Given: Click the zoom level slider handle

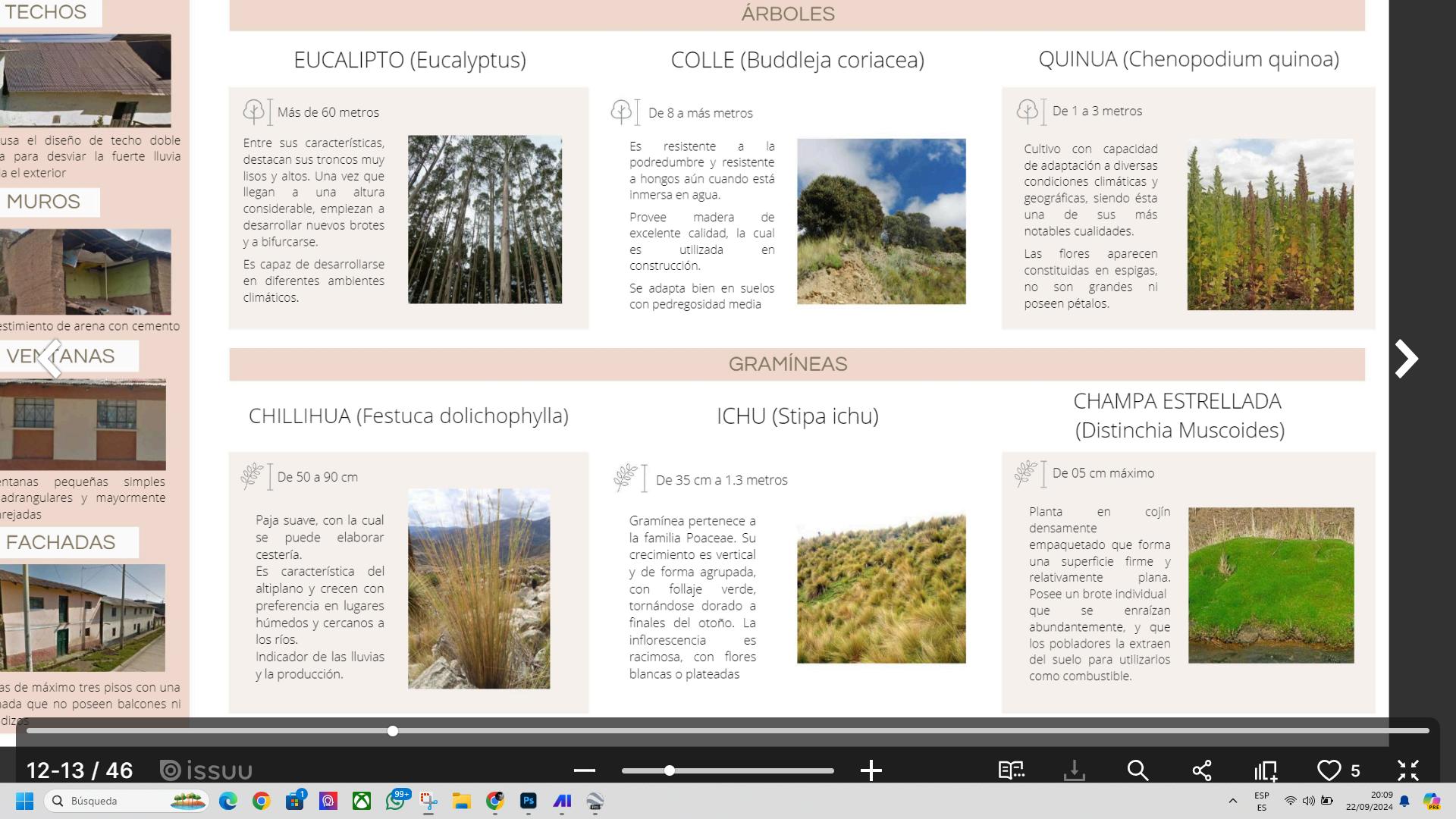Looking at the screenshot, I should [x=669, y=770].
